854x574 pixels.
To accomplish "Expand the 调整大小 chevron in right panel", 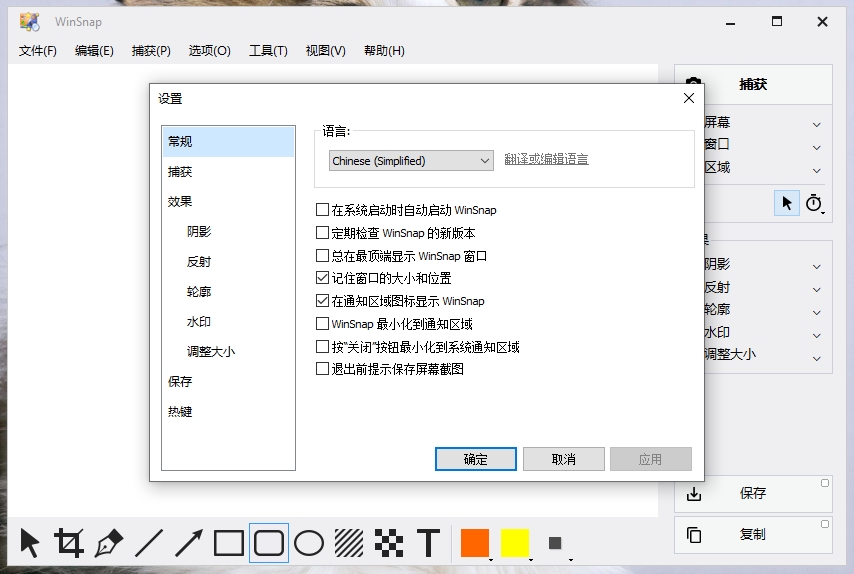I will point(816,358).
